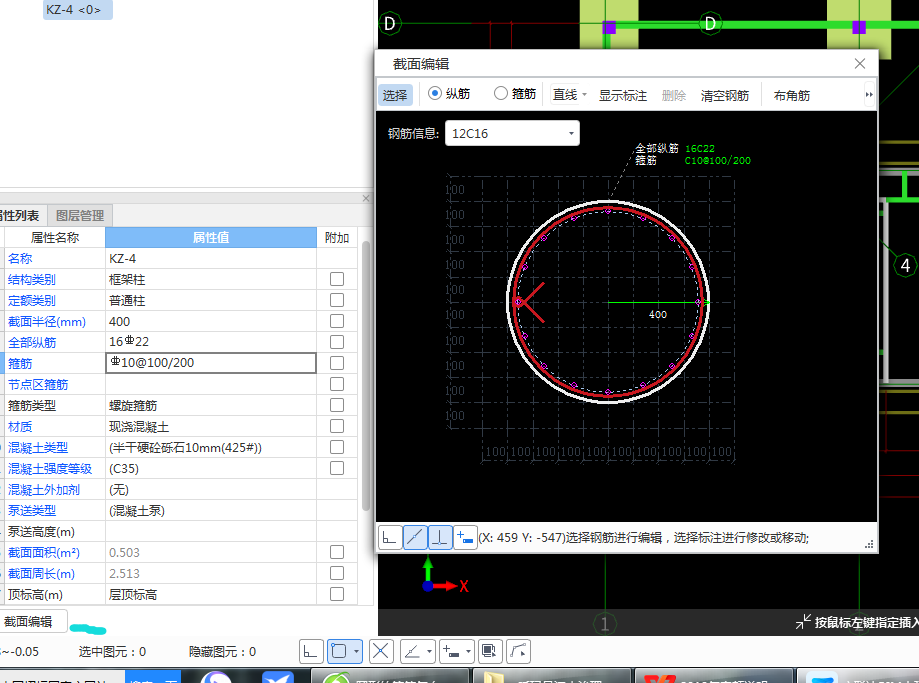Click 混凝土强度等级 value (C35)
The width and height of the screenshot is (919, 683).
(x=211, y=468)
